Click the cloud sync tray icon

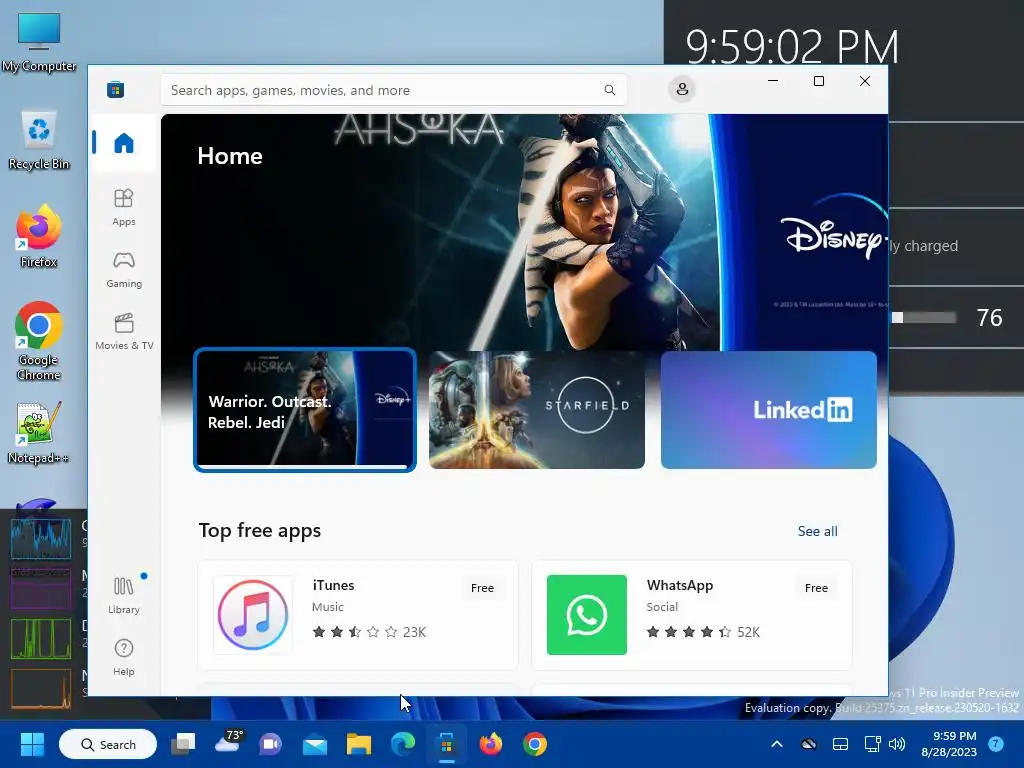808,744
